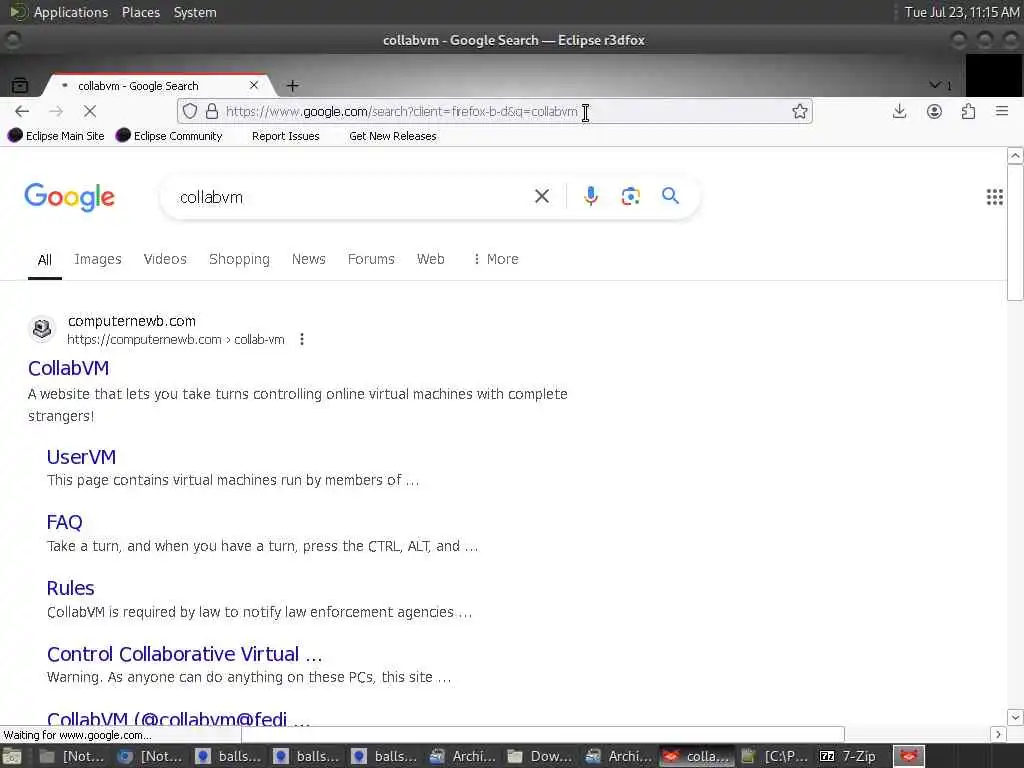Switch to the Images results tab
The width and height of the screenshot is (1024, 768).
98,259
